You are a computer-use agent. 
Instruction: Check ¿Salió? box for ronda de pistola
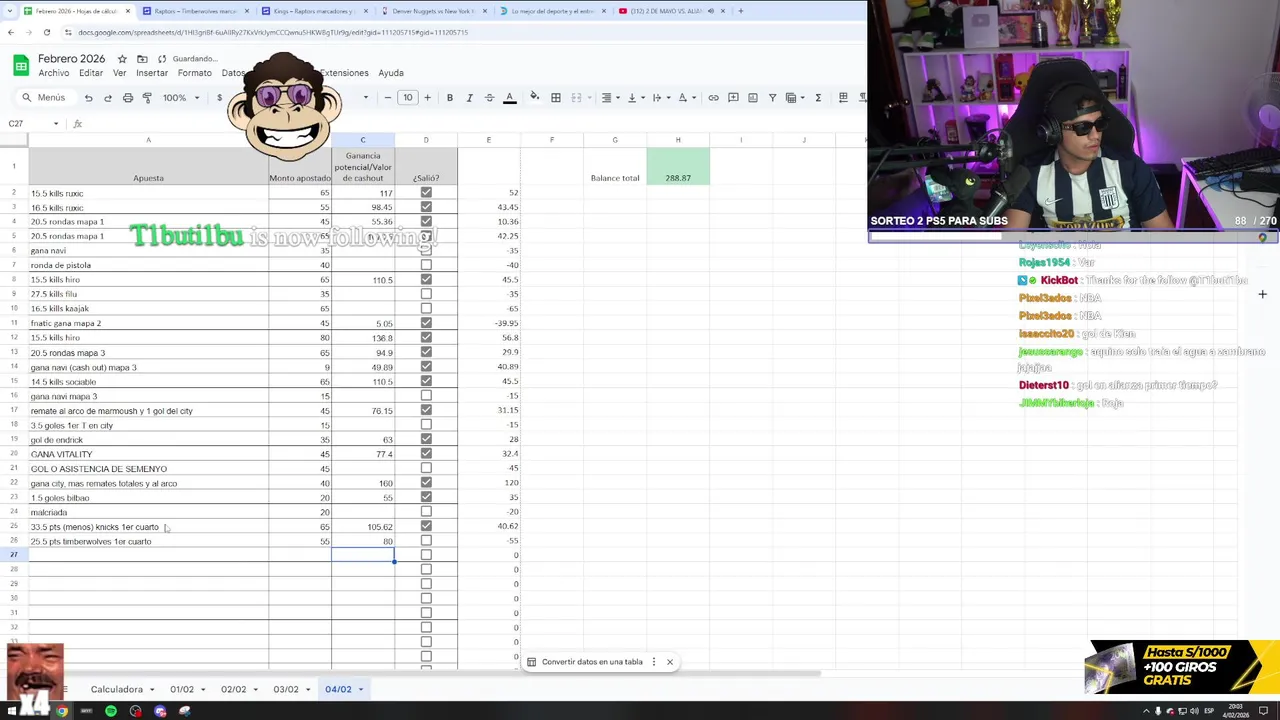pos(426,265)
